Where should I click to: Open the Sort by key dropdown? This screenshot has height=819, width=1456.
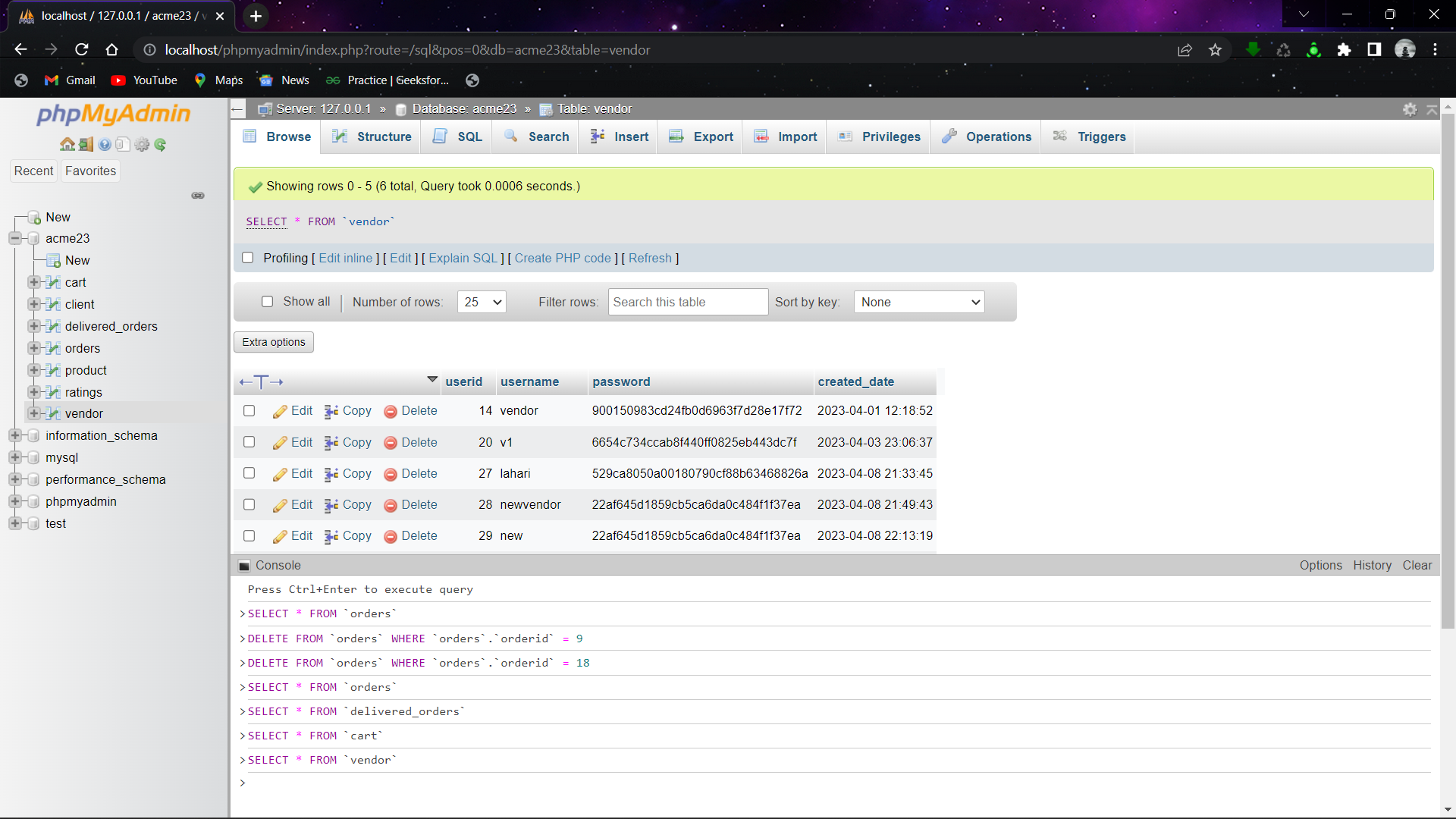(918, 302)
